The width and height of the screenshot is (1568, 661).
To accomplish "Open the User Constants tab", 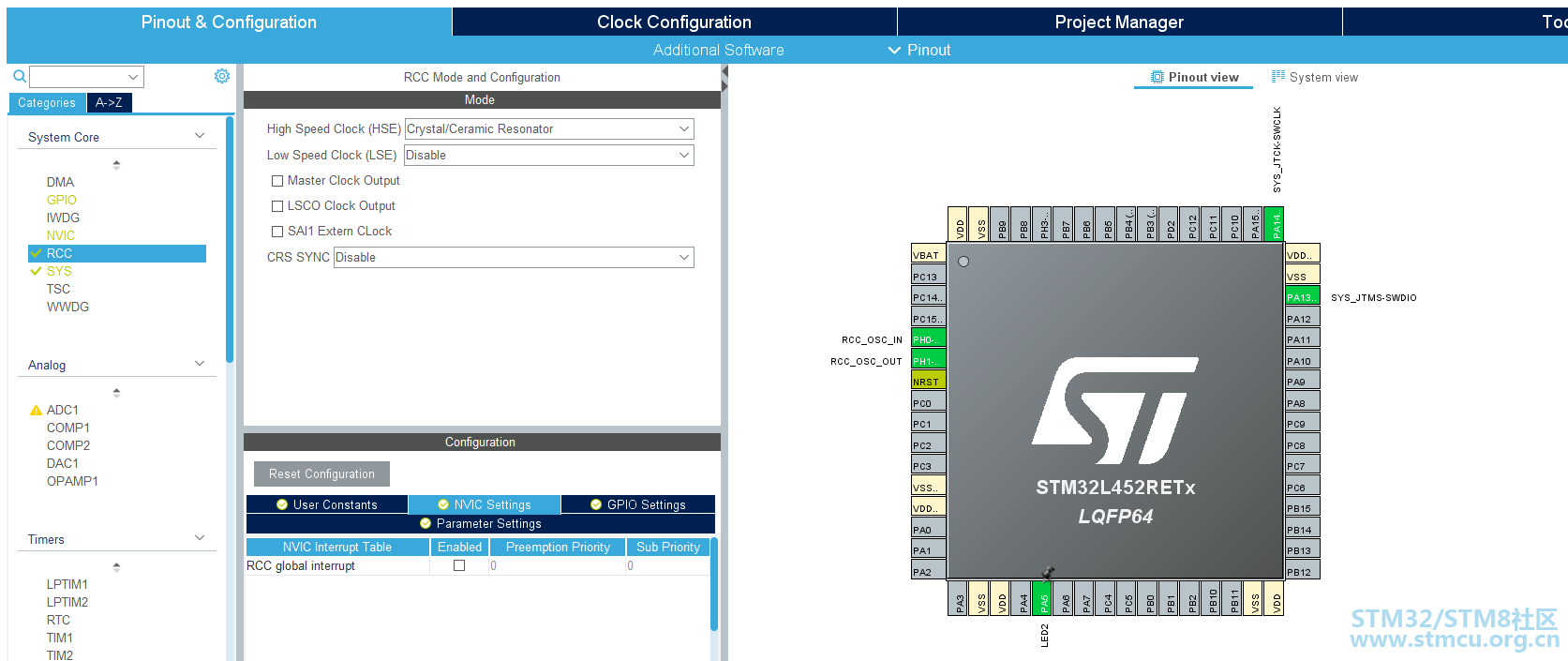I will (327, 504).
